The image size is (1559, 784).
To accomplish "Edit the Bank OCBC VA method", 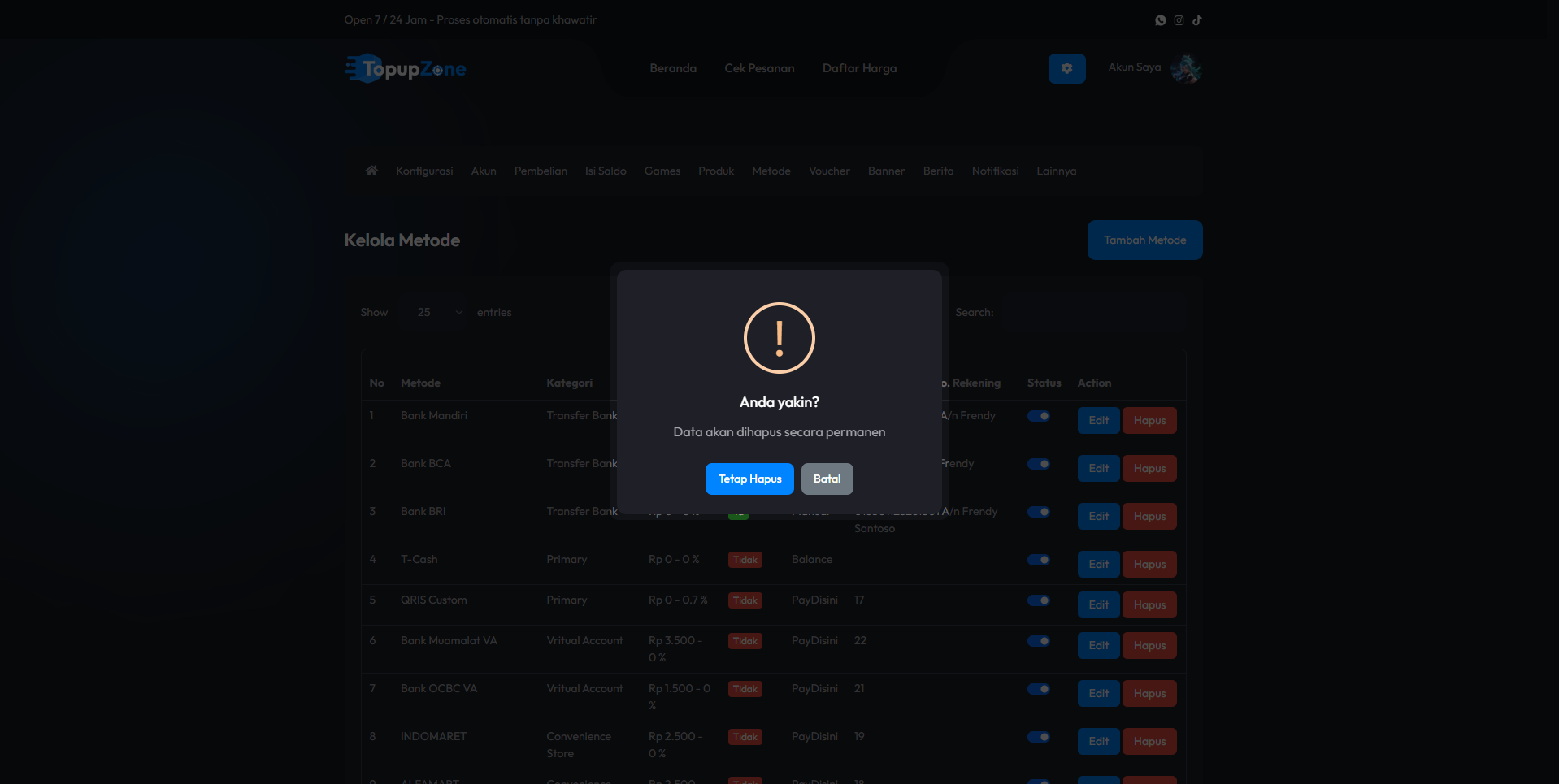I will click(x=1098, y=693).
